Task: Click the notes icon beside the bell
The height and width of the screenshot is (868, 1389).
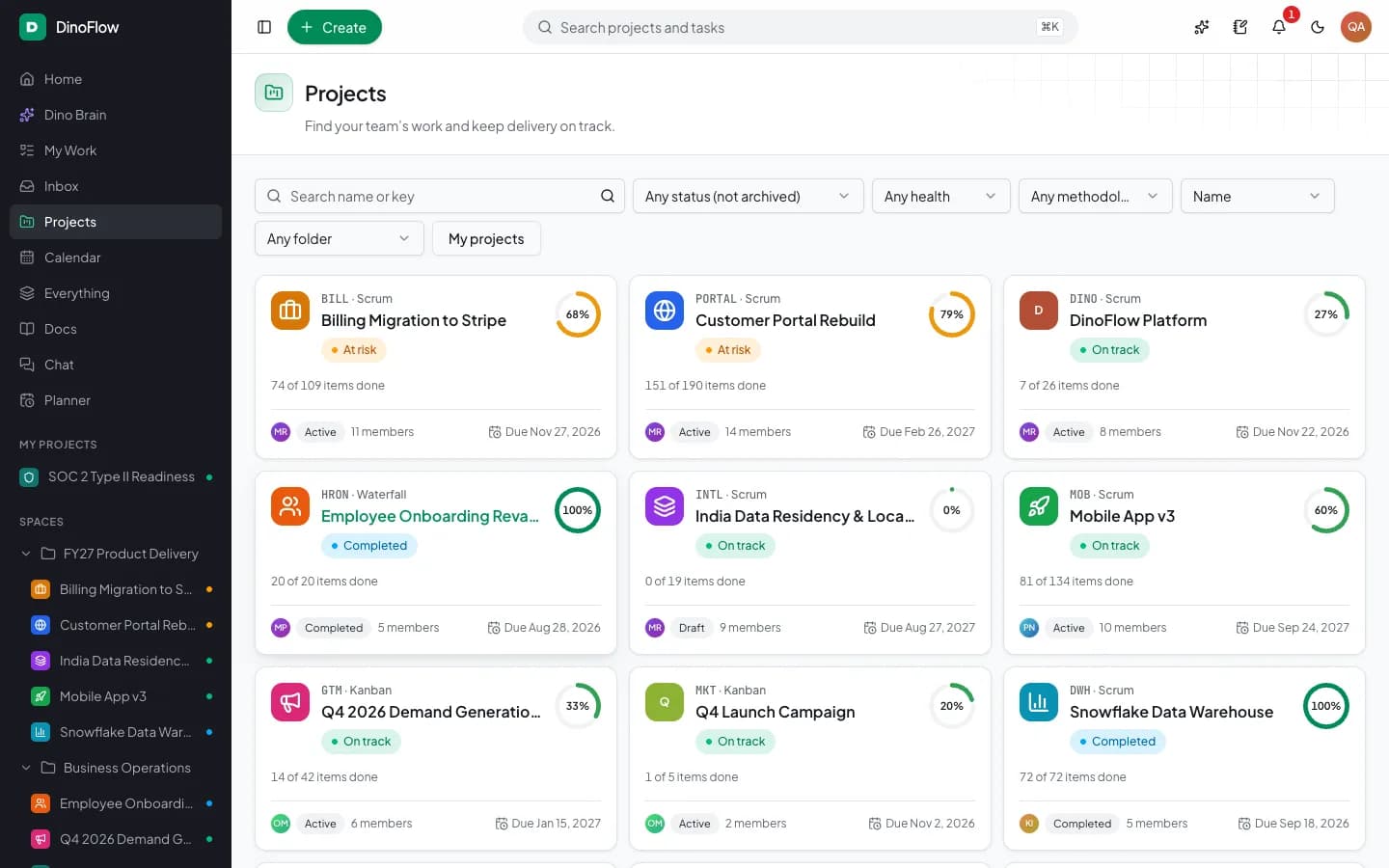Action: click(x=1240, y=27)
